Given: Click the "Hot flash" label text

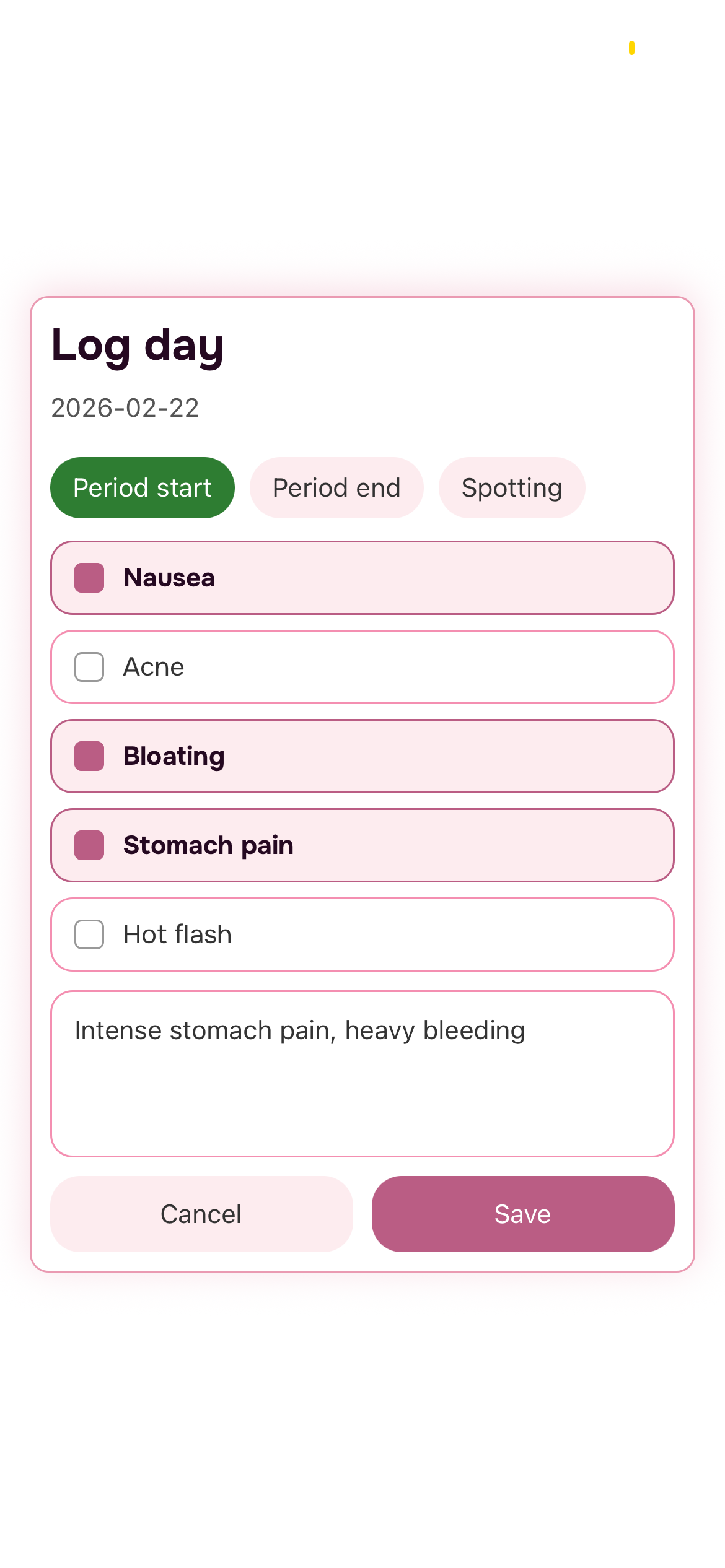Looking at the screenshot, I should 177,934.
